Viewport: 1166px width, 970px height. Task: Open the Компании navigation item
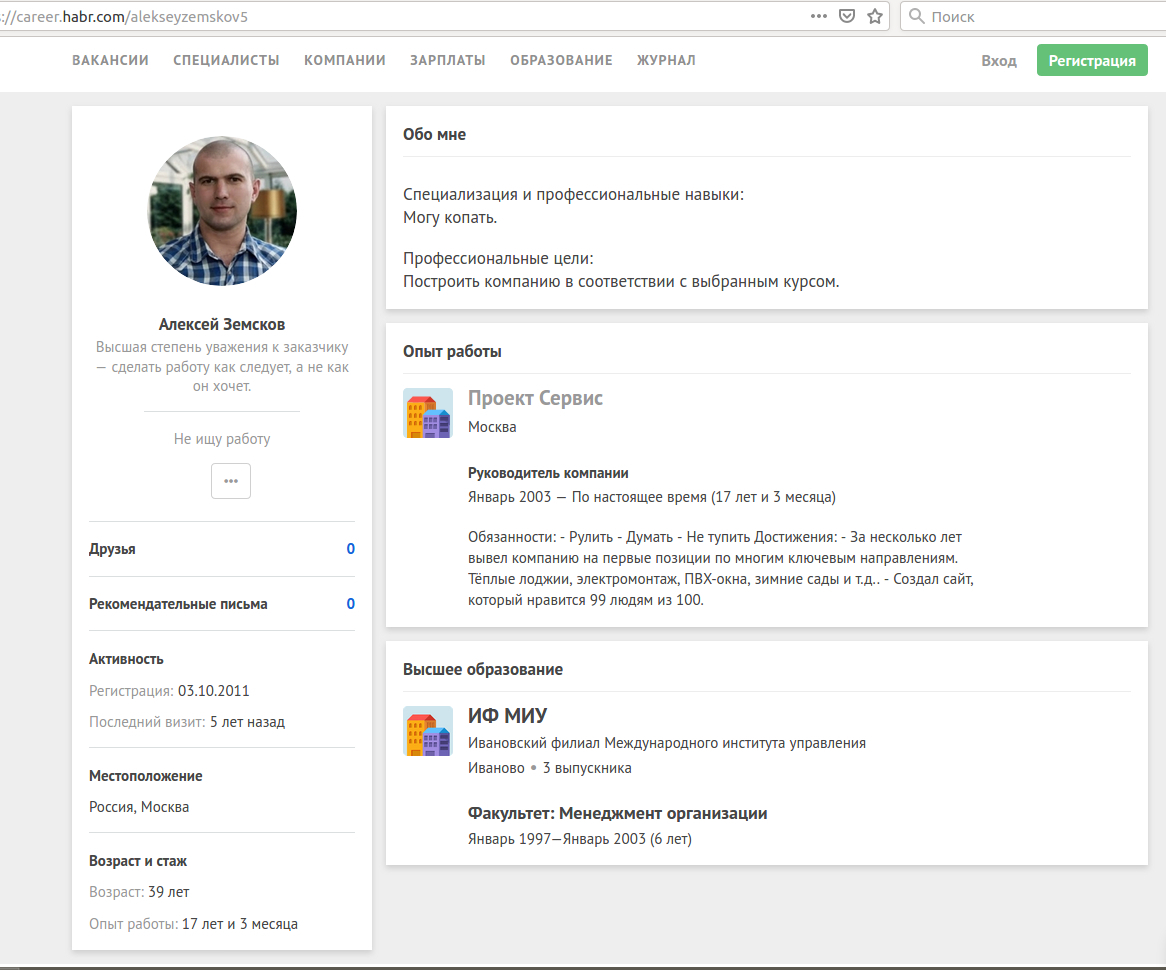[x=345, y=60]
